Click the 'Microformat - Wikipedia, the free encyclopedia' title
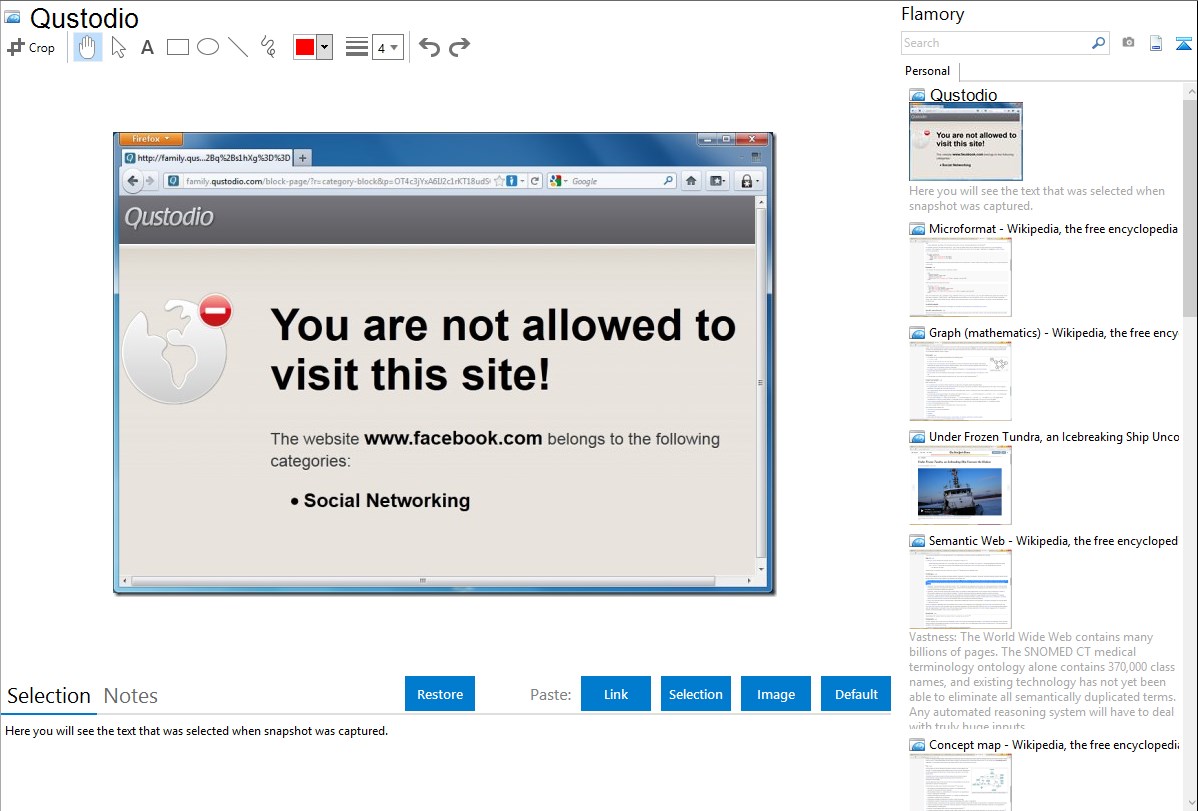 point(1054,229)
